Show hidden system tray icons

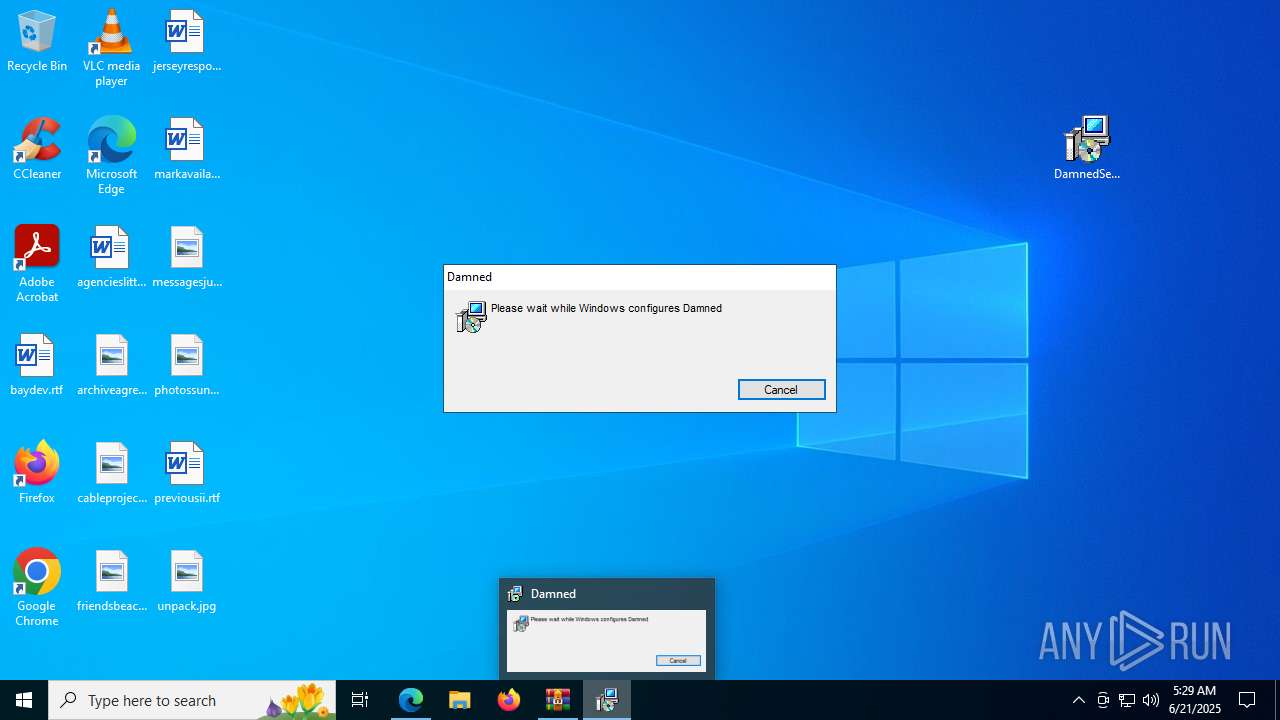click(1078, 700)
